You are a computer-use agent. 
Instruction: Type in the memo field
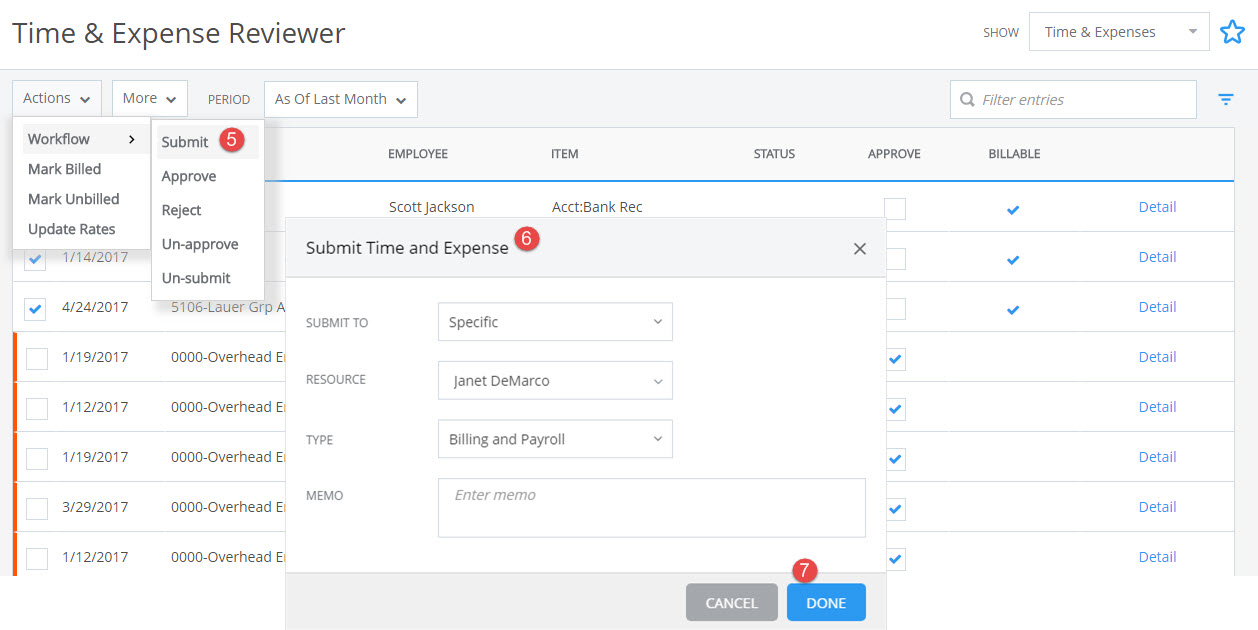click(651, 508)
